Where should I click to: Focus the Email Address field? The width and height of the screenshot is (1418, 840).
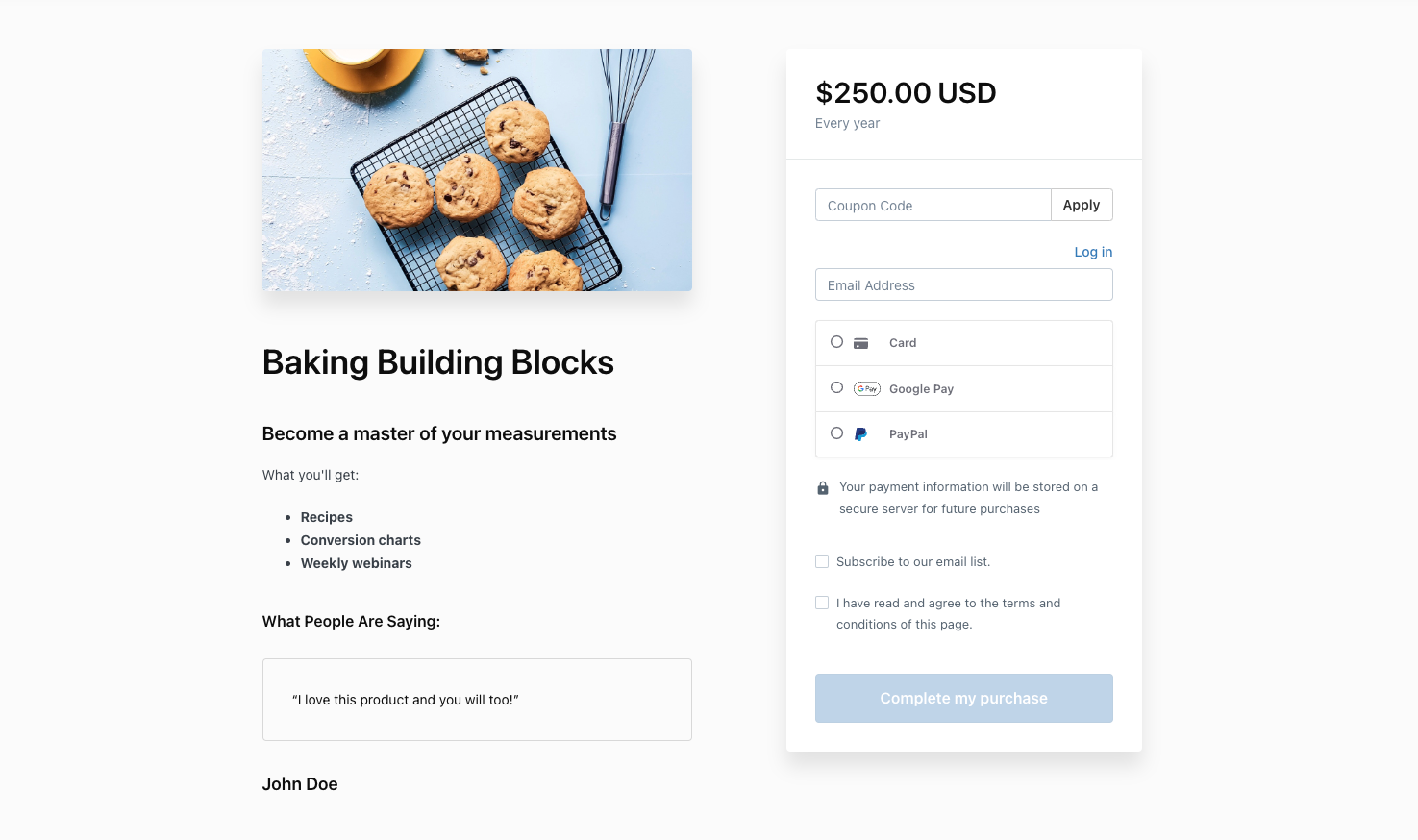click(964, 284)
